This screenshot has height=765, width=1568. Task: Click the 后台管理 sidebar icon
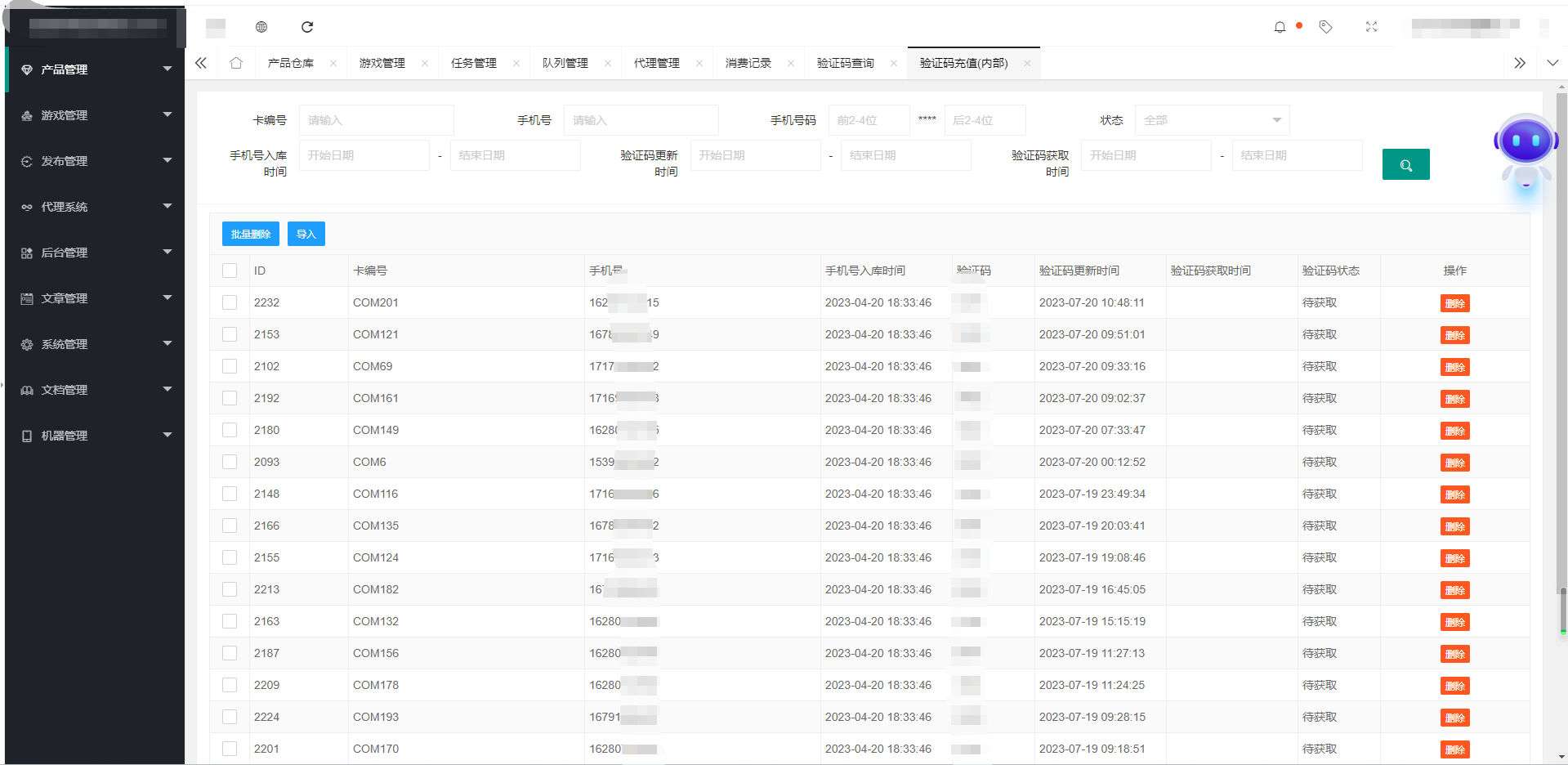tap(27, 253)
